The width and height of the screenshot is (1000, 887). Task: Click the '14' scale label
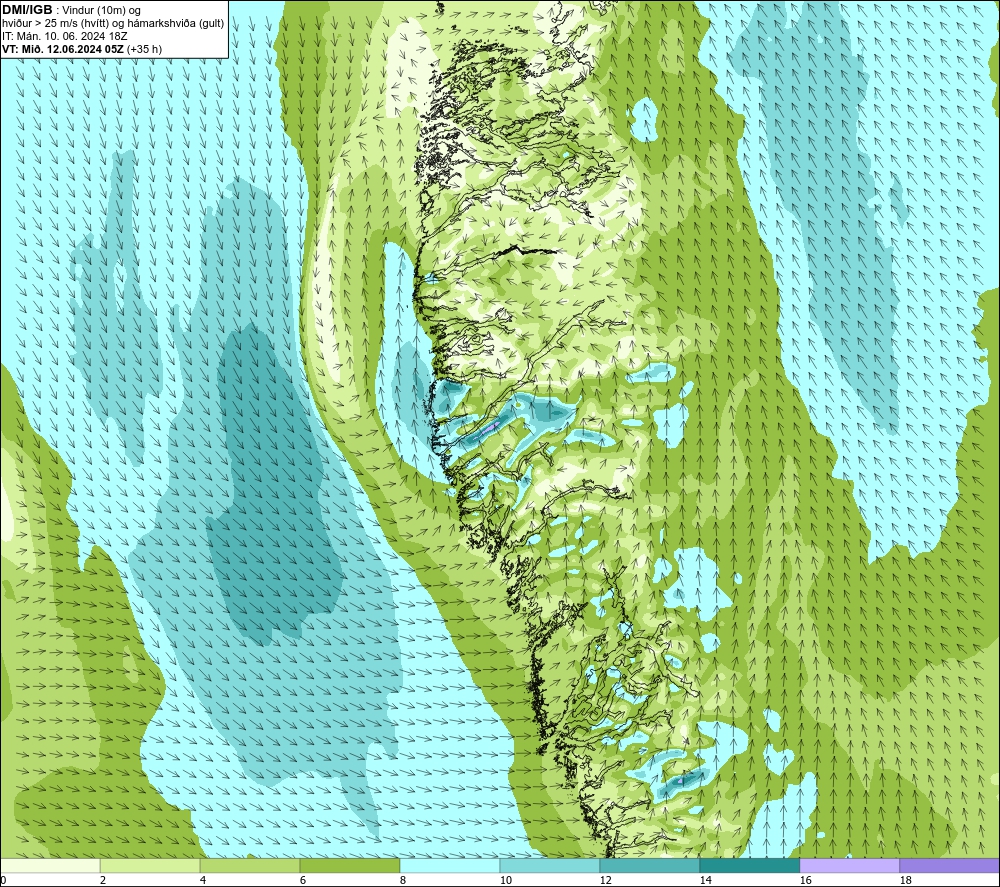[705, 880]
